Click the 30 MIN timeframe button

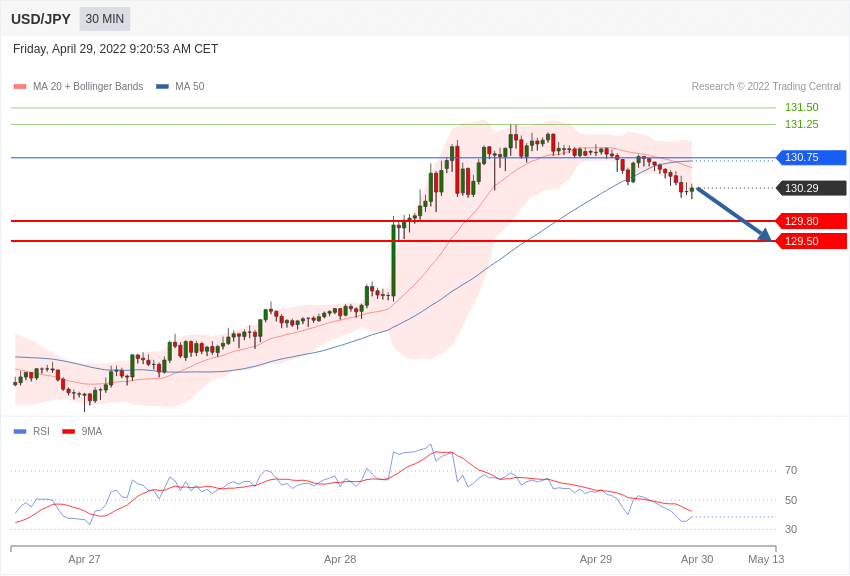click(x=105, y=19)
